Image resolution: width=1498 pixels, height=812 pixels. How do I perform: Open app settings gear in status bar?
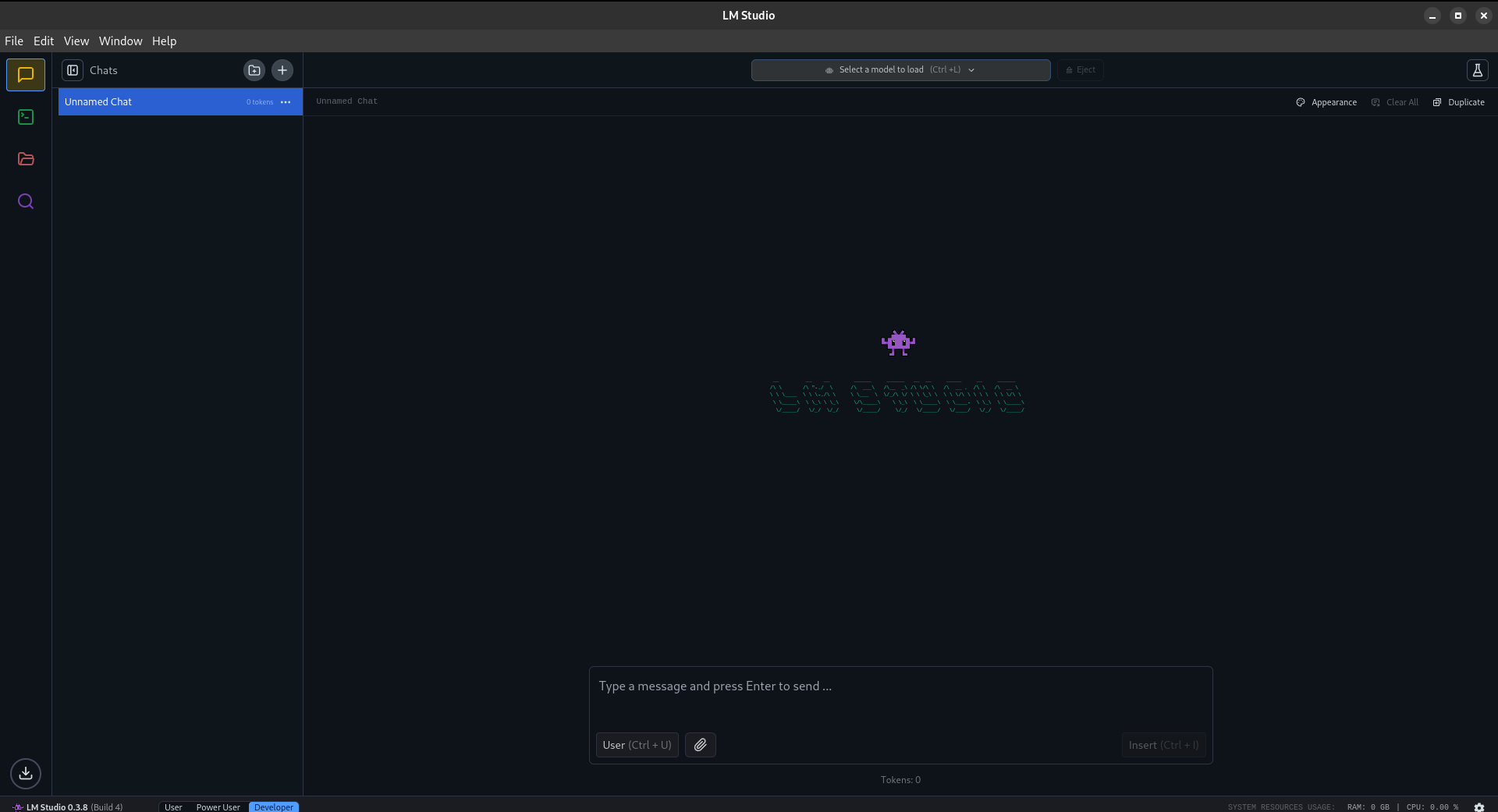1479,807
